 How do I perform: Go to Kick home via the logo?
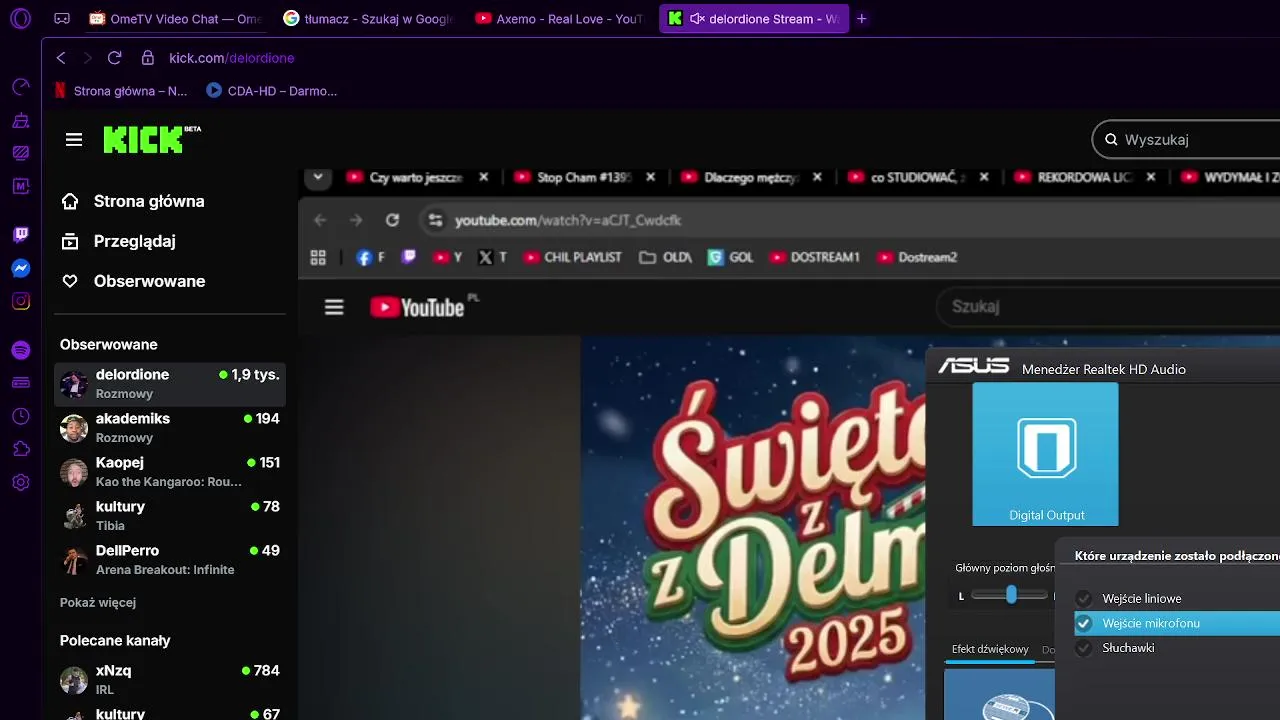click(151, 140)
